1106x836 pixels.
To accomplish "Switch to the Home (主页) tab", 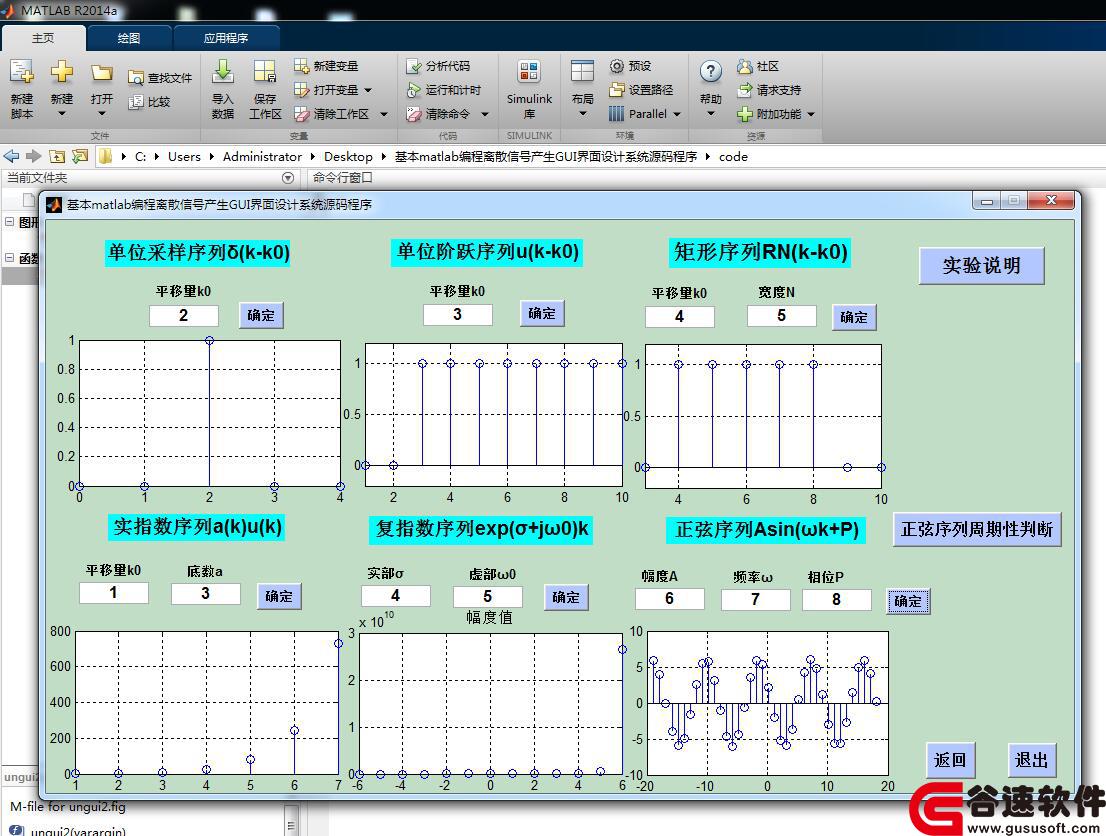I will (43, 38).
